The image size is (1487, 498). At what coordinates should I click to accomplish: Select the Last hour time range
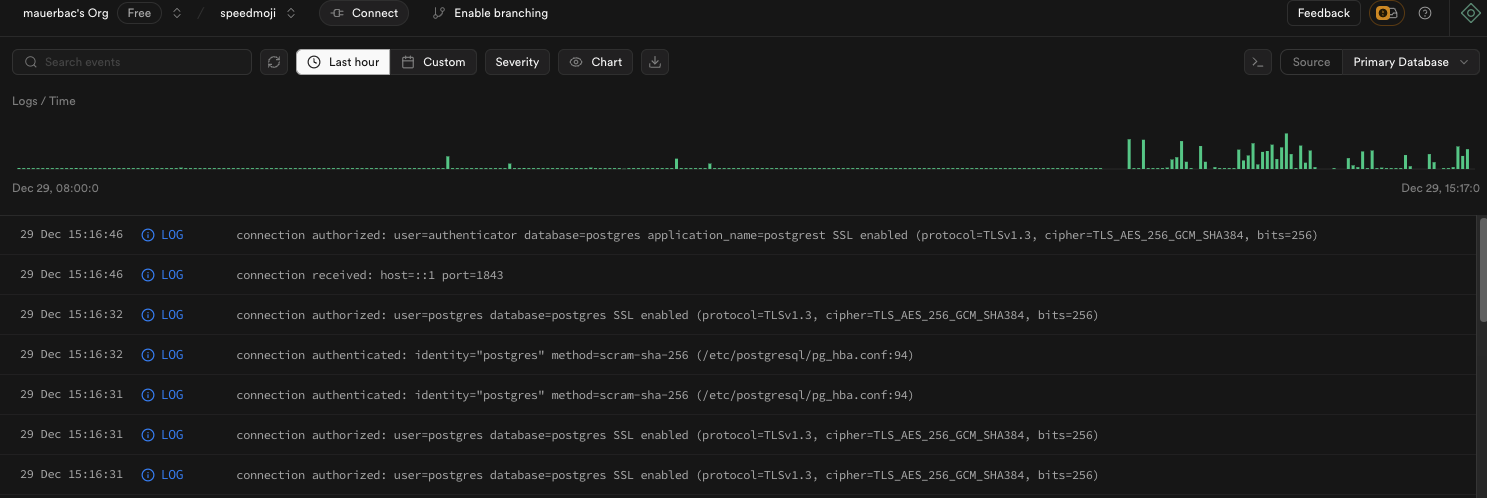[x=343, y=62]
